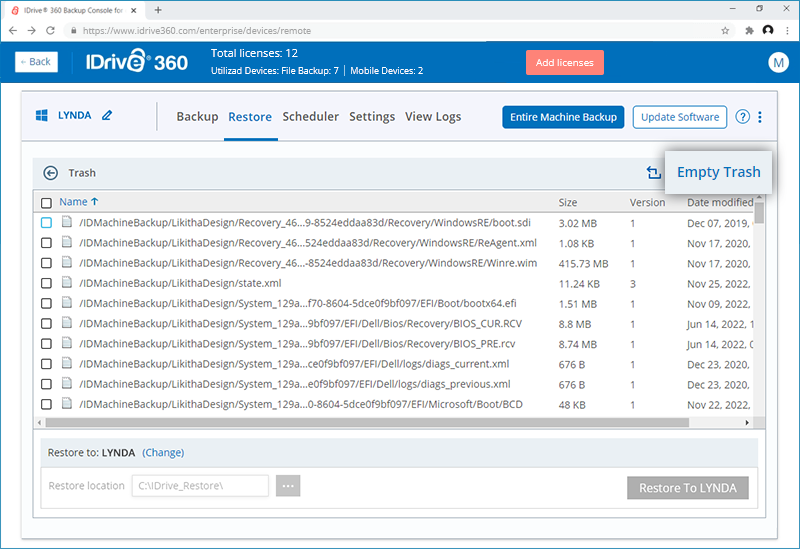Switch to the Backup tab
The image size is (800, 549).
(197, 116)
